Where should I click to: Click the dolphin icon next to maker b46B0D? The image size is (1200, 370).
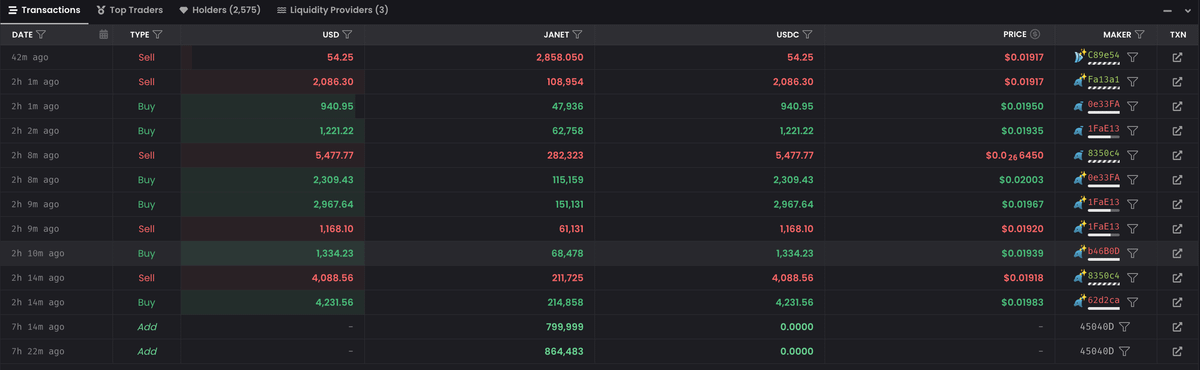(x=1079, y=252)
